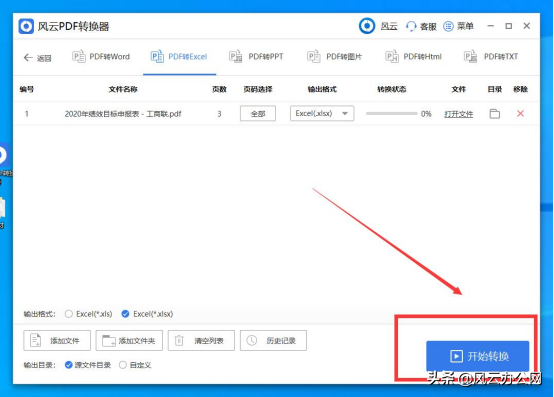The height and width of the screenshot is (397, 554).
Task: Start conversion with 开始转换
Action: coord(478,356)
